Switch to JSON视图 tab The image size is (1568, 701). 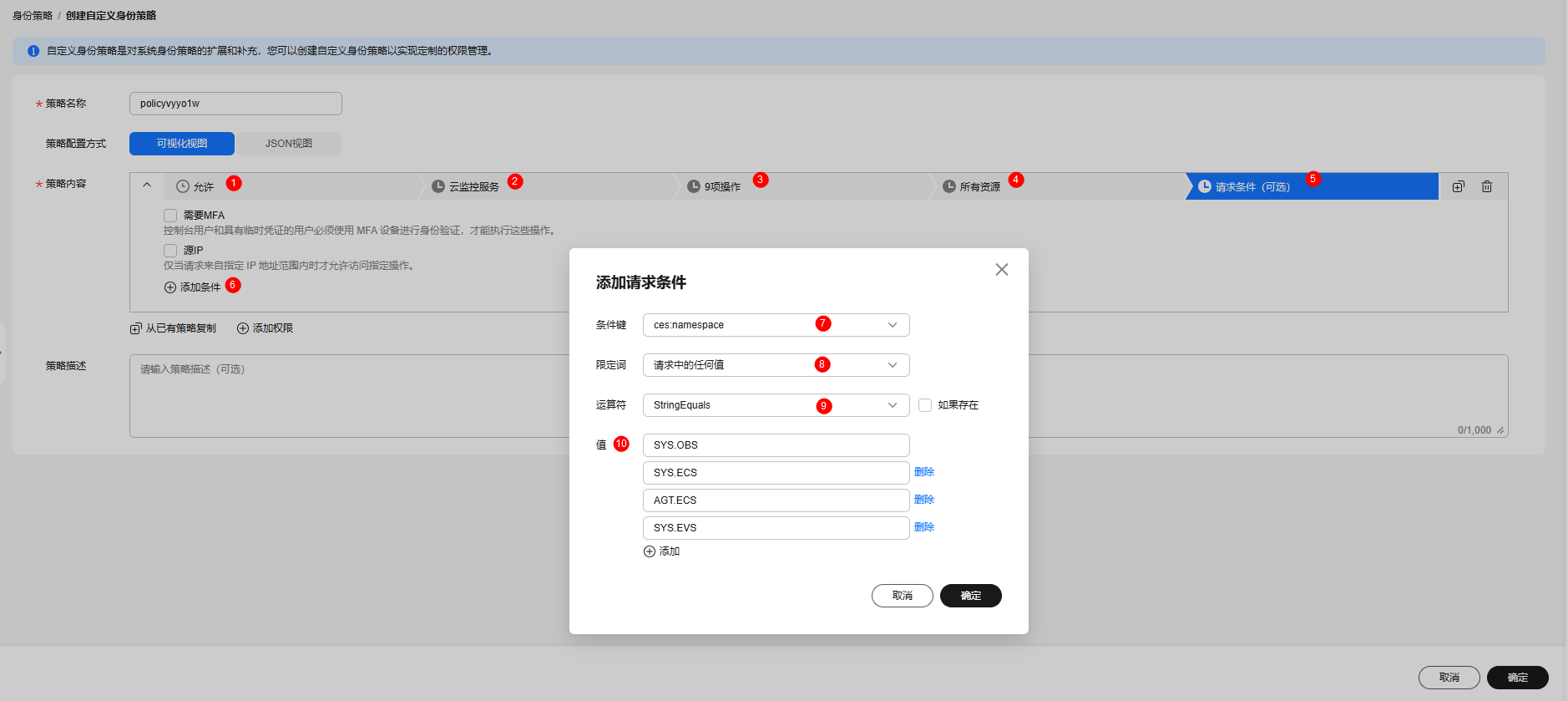288,144
